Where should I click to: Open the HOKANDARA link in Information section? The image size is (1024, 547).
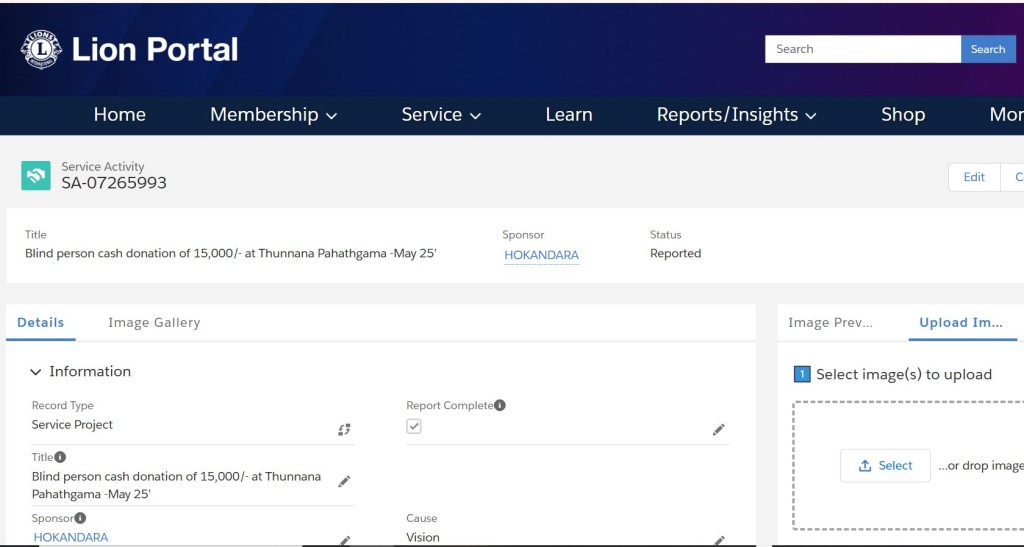71,537
